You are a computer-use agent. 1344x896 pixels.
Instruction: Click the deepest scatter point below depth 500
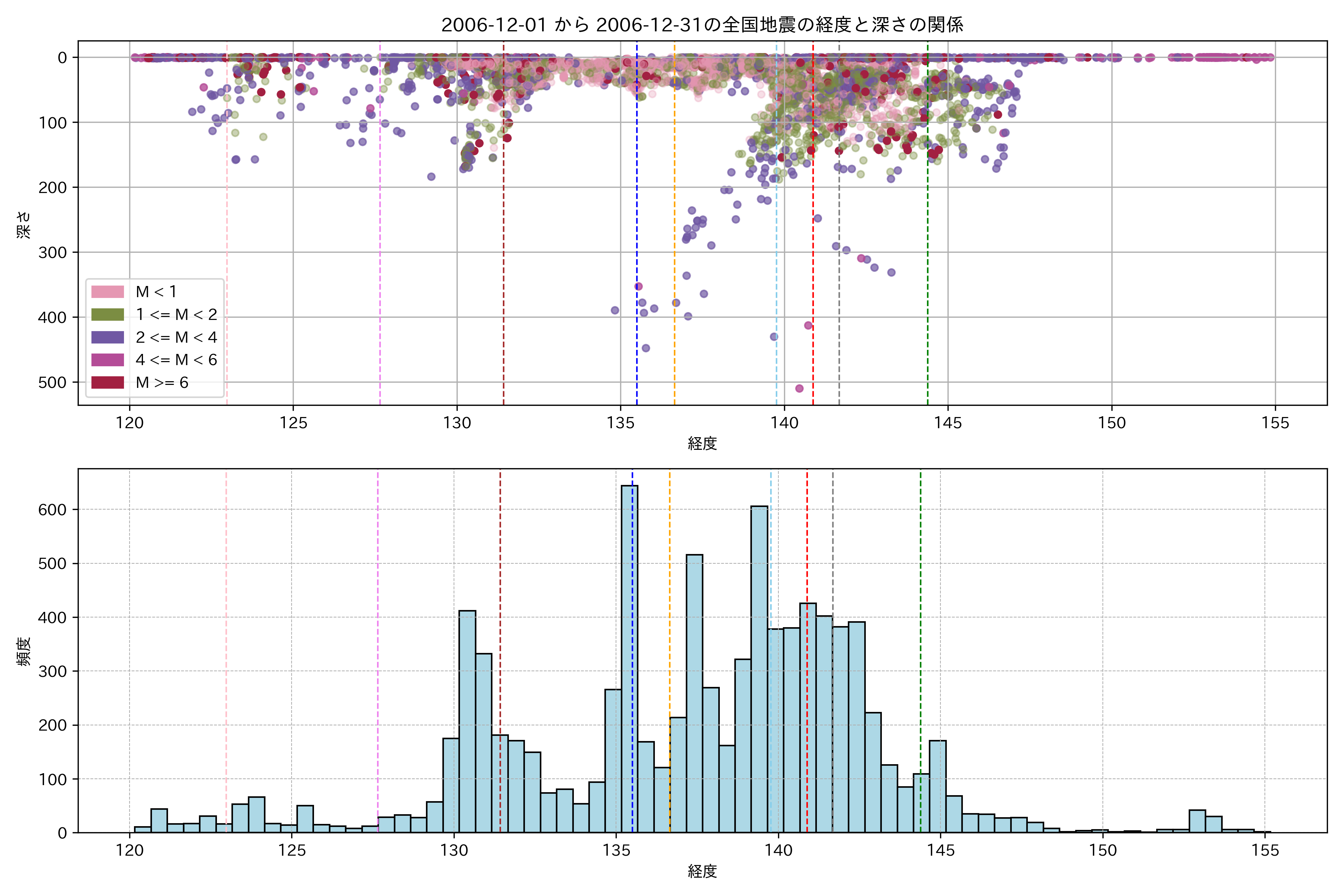799,389
